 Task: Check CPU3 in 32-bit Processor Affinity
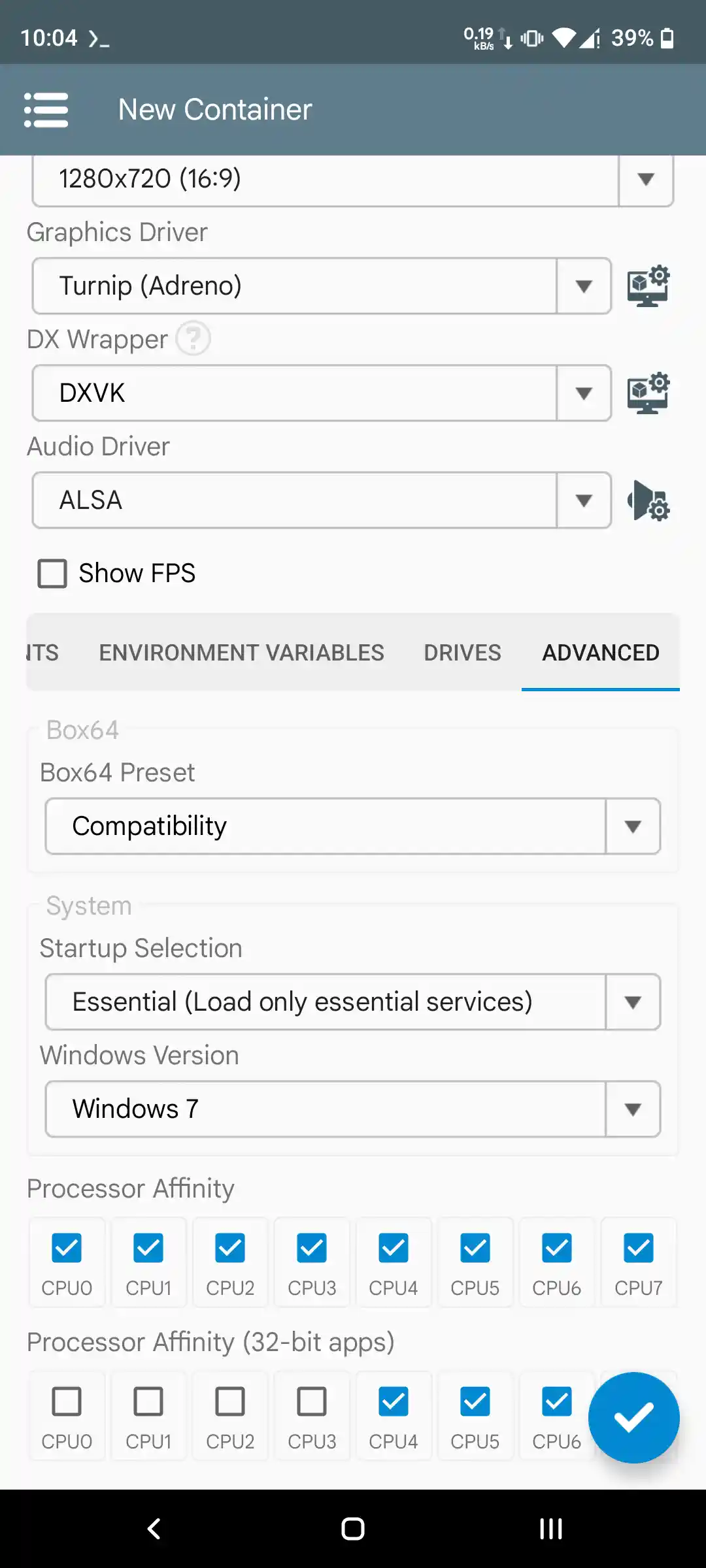click(312, 1401)
